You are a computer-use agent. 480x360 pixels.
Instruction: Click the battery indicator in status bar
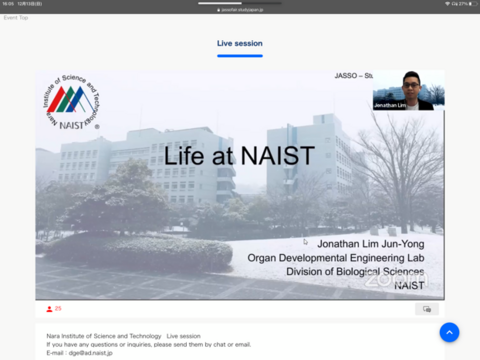pos(473,4)
